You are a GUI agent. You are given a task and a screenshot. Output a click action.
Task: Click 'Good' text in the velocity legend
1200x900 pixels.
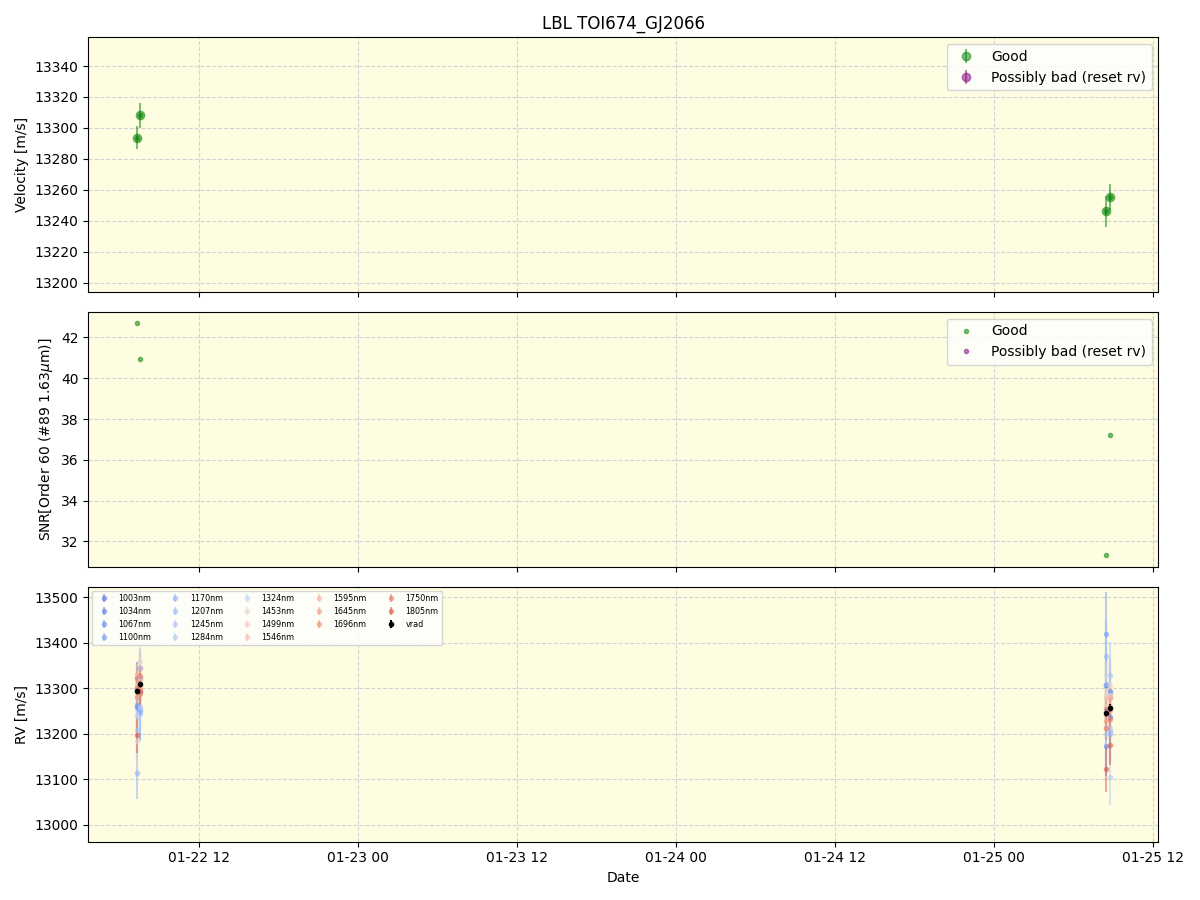(1009, 56)
